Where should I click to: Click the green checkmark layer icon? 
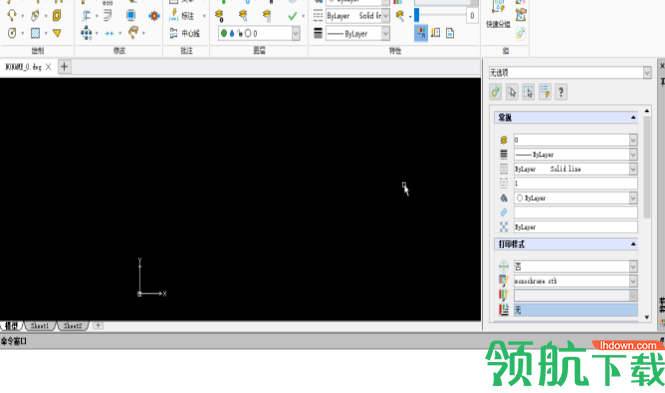pos(292,16)
